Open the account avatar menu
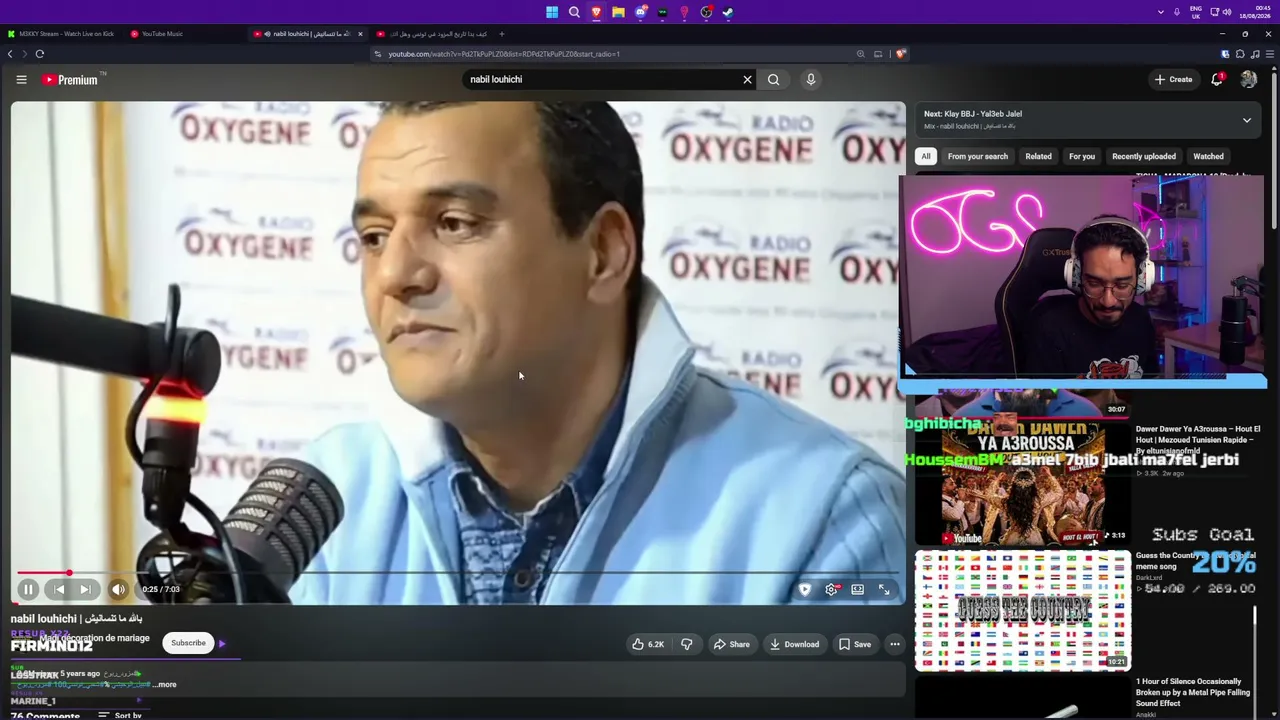Viewport: 1280px width, 720px height. [1248, 79]
